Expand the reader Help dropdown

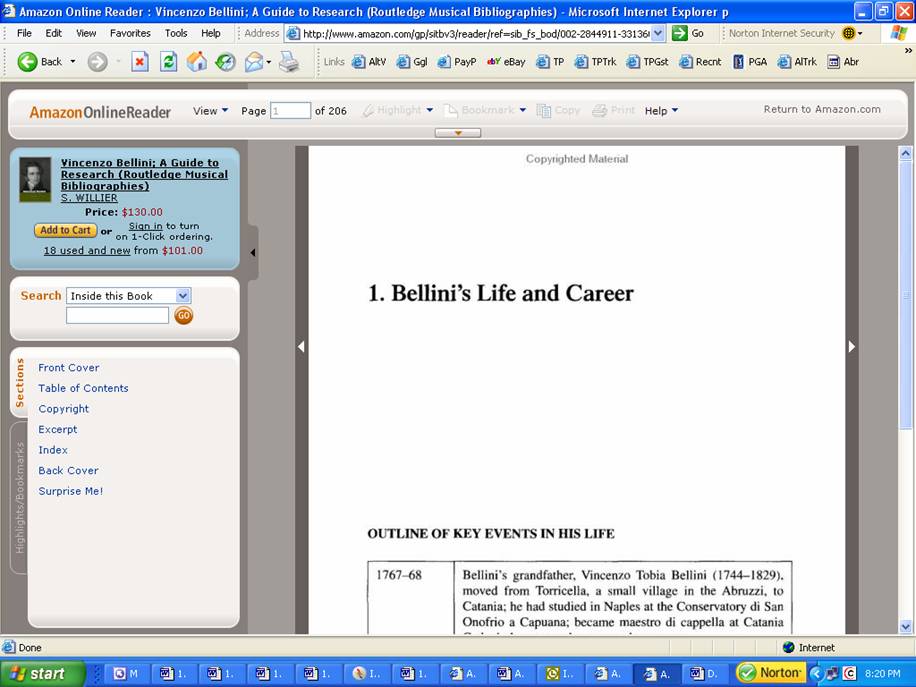661,111
